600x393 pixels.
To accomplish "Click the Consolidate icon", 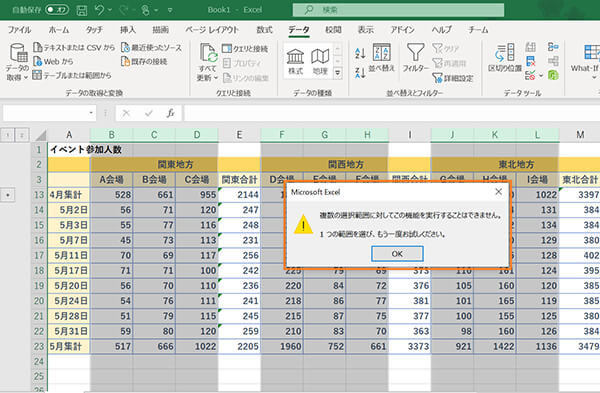I will coord(553,47).
